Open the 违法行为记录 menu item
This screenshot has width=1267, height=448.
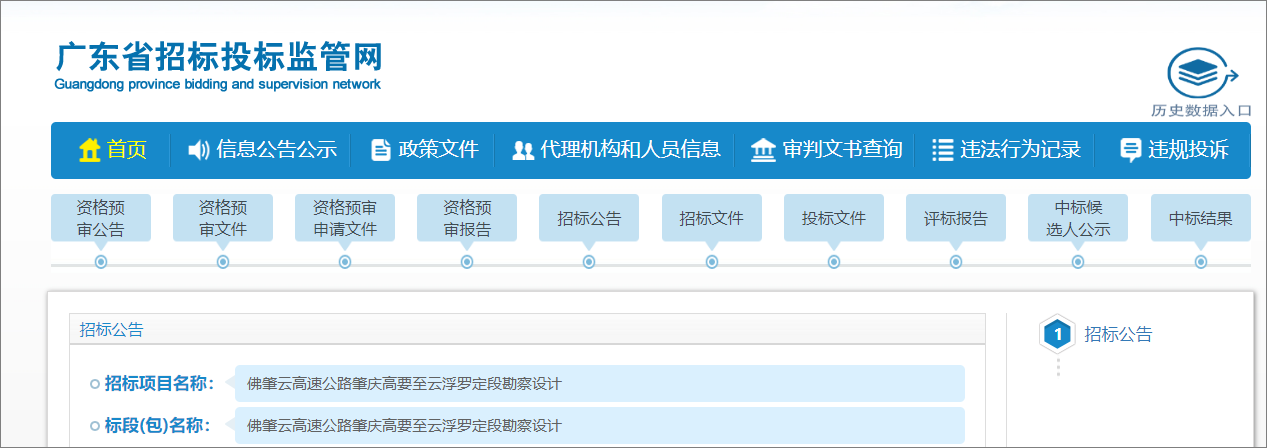(x=1020, y=150)
